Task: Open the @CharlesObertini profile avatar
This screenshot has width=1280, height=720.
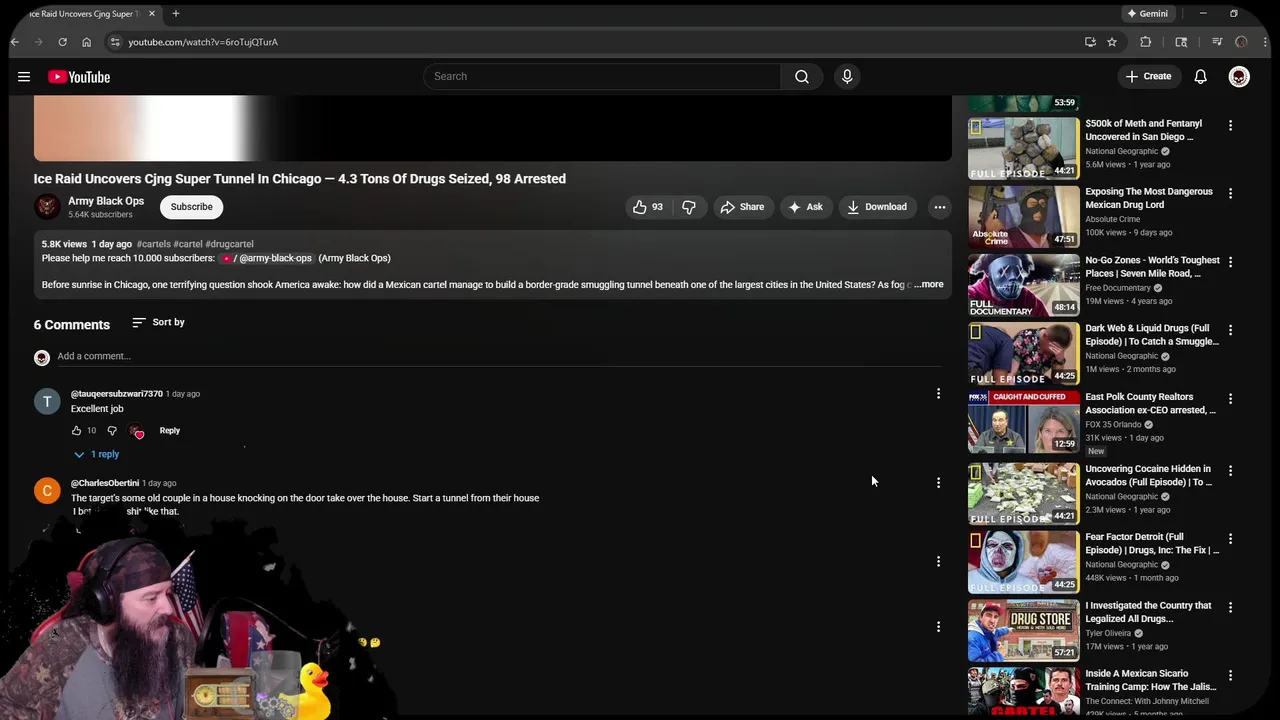Action: (x=47, y=491)
